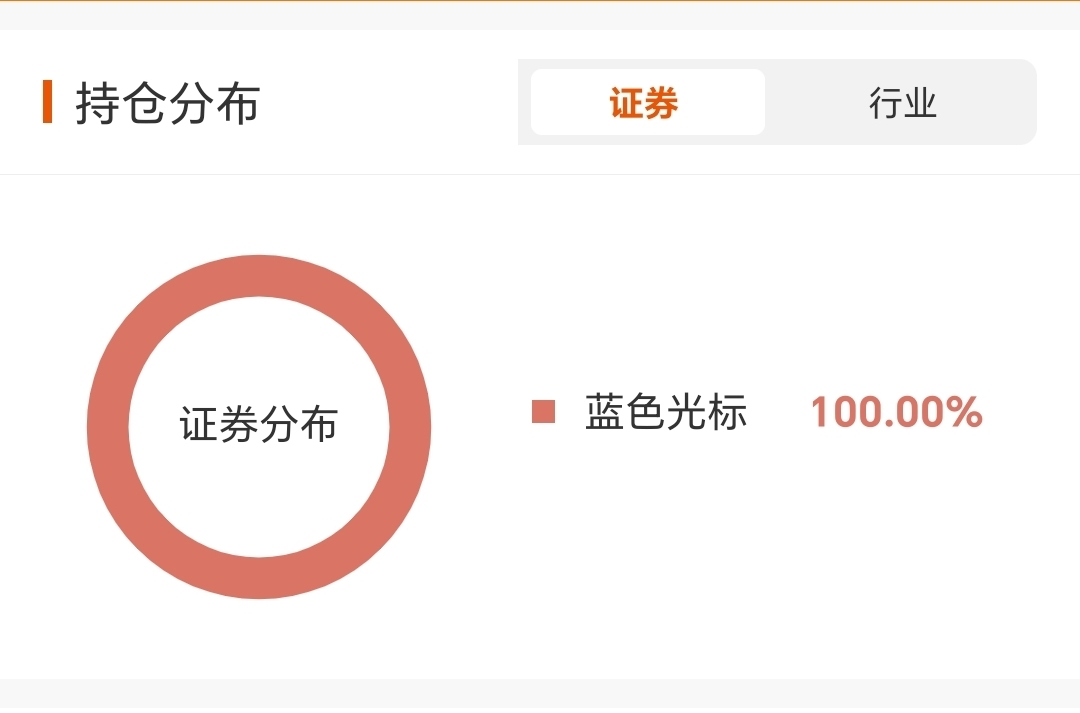1080x713 pixels.
Task: Click the grey strip above the 持仓分布 header
Action: [540, 16]
